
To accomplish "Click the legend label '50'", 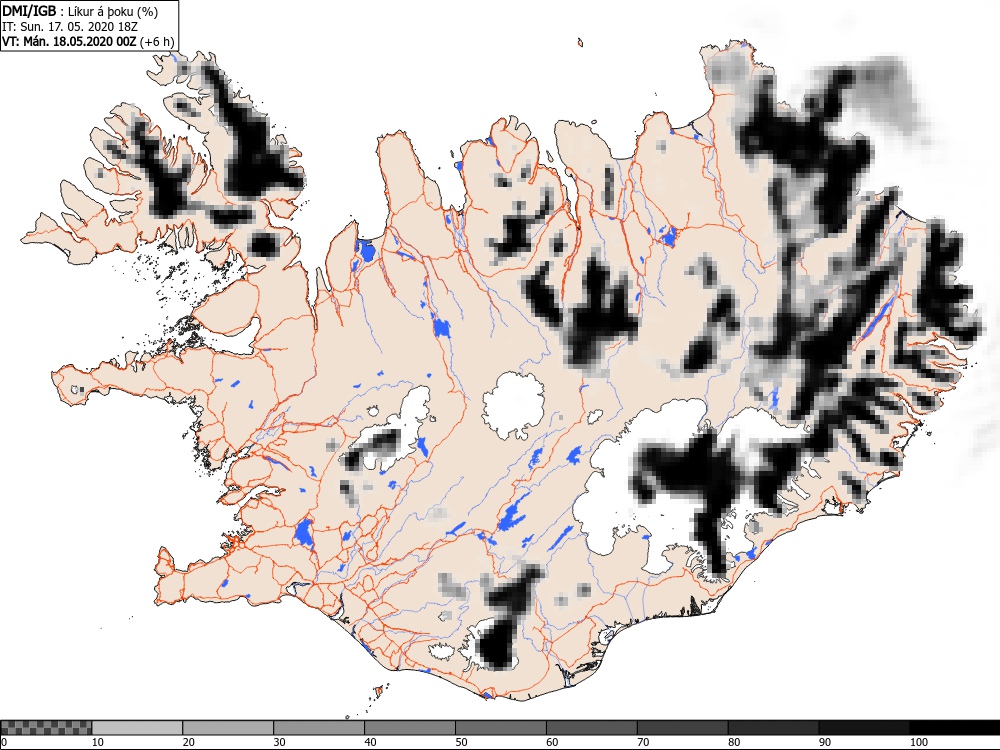I will (x=461, y=742).
